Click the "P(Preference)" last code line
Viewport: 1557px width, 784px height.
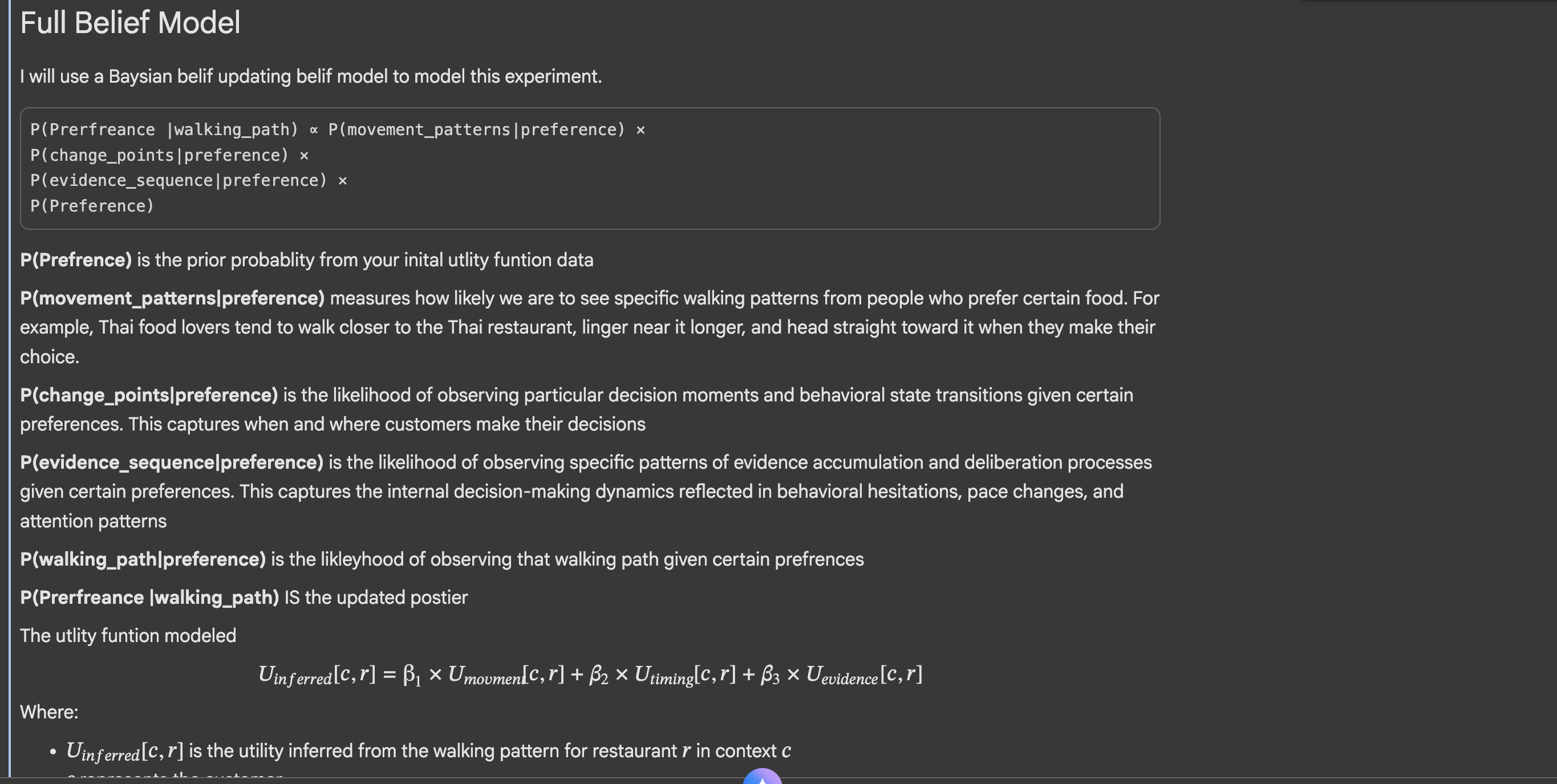point(92,206)
